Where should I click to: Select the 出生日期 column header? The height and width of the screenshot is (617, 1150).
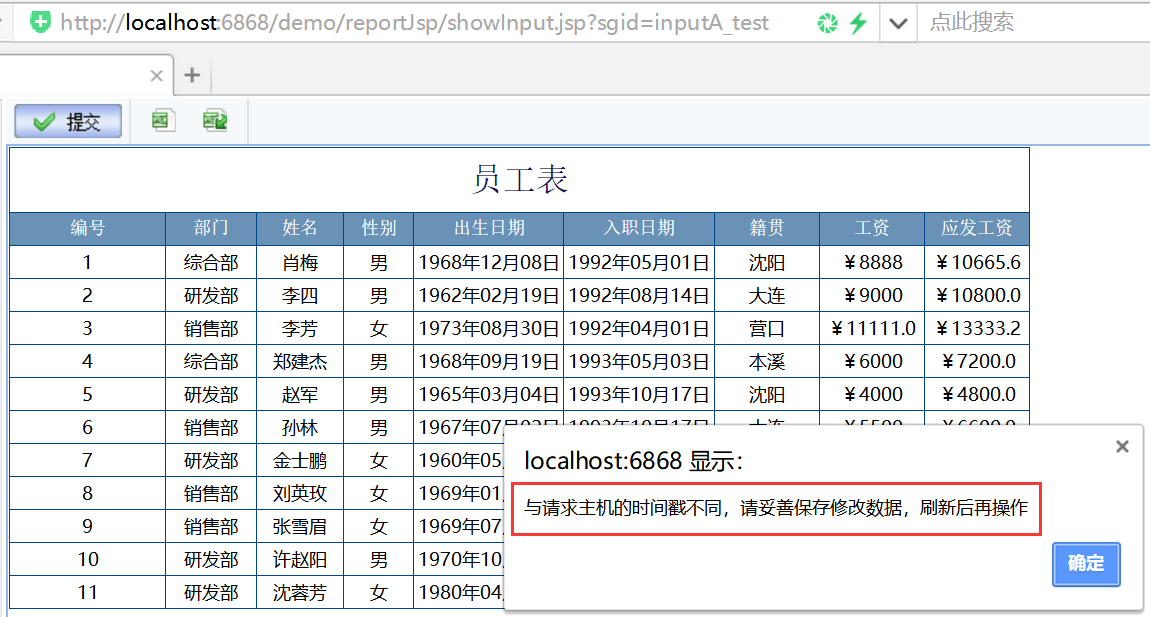tap(488, 228)
